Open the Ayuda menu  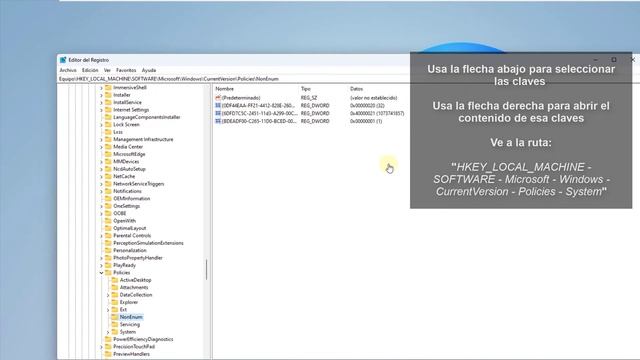click(x=149, y=70)
